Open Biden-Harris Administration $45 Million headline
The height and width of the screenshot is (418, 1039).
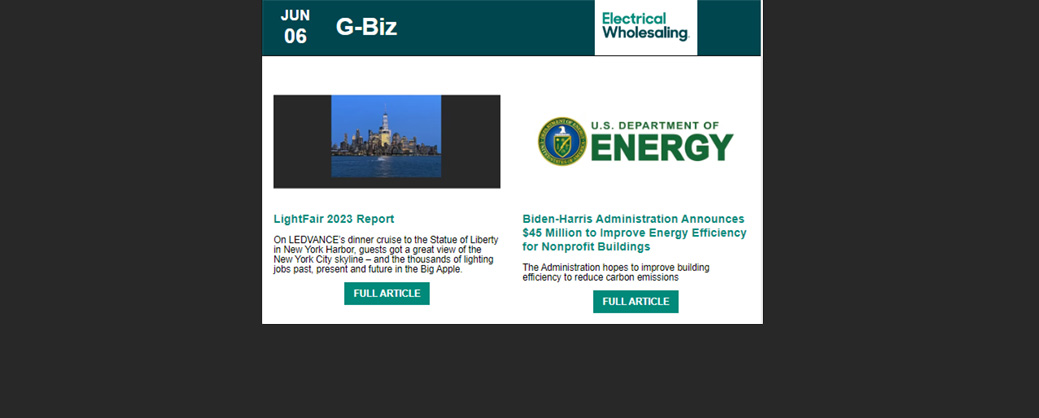point(634,233)
